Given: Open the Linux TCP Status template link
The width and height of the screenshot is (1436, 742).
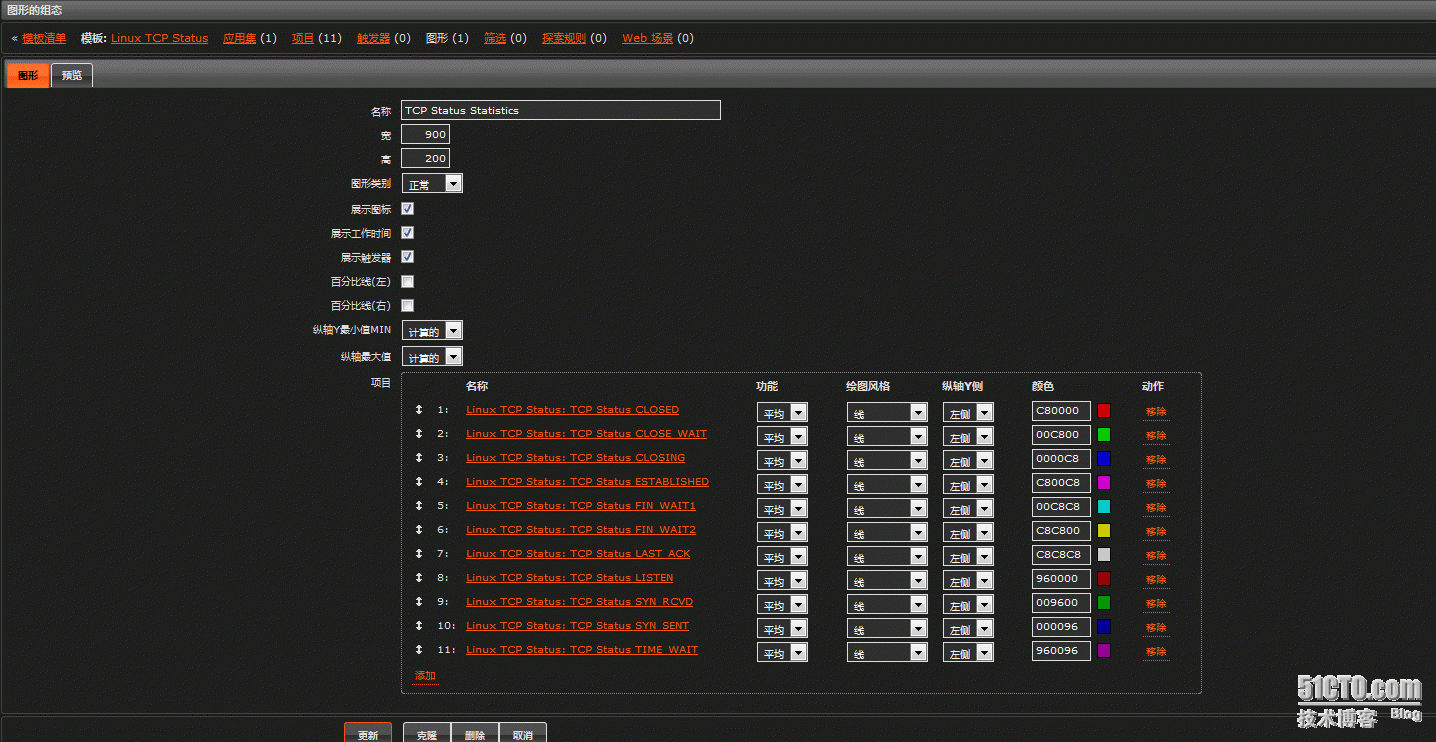Looking at the screenshot, I should click(160, 38).
